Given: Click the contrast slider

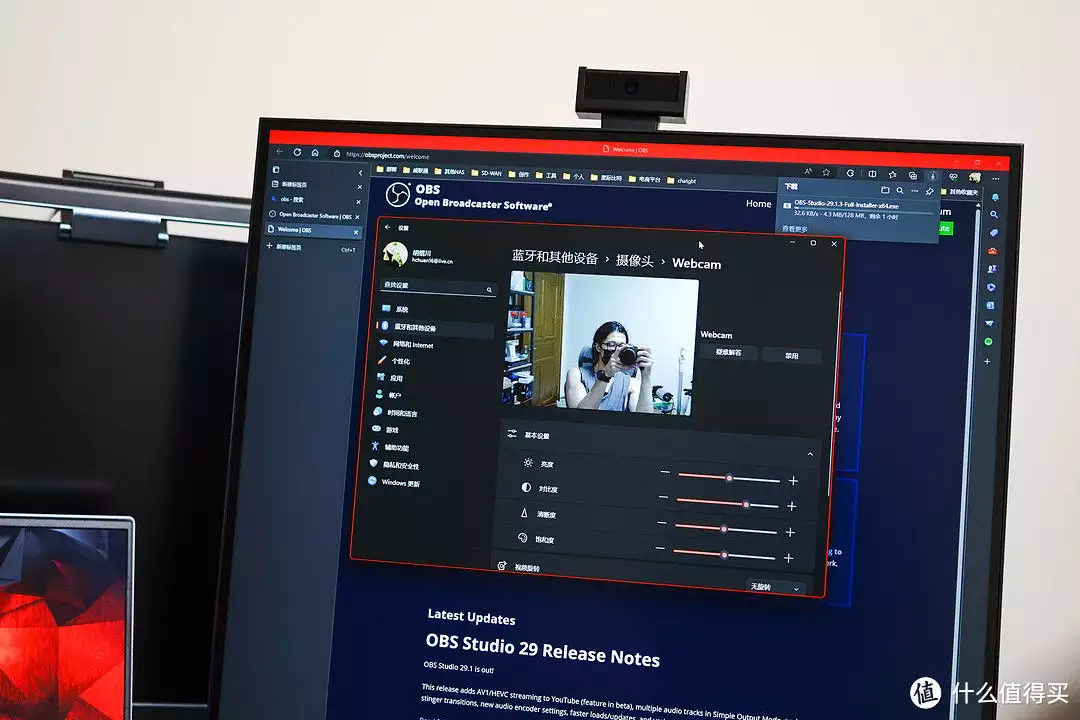Looking at the screenshot, I should (727, 503).
